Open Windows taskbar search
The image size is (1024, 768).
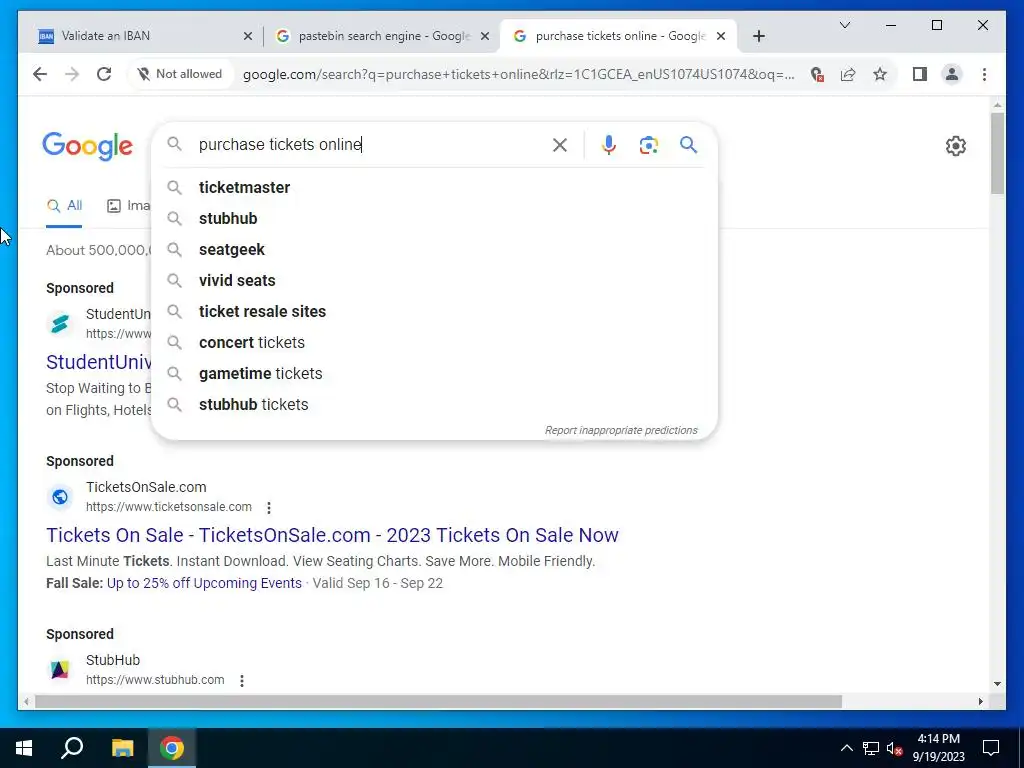pyautogui.click(x=72, y=748)
